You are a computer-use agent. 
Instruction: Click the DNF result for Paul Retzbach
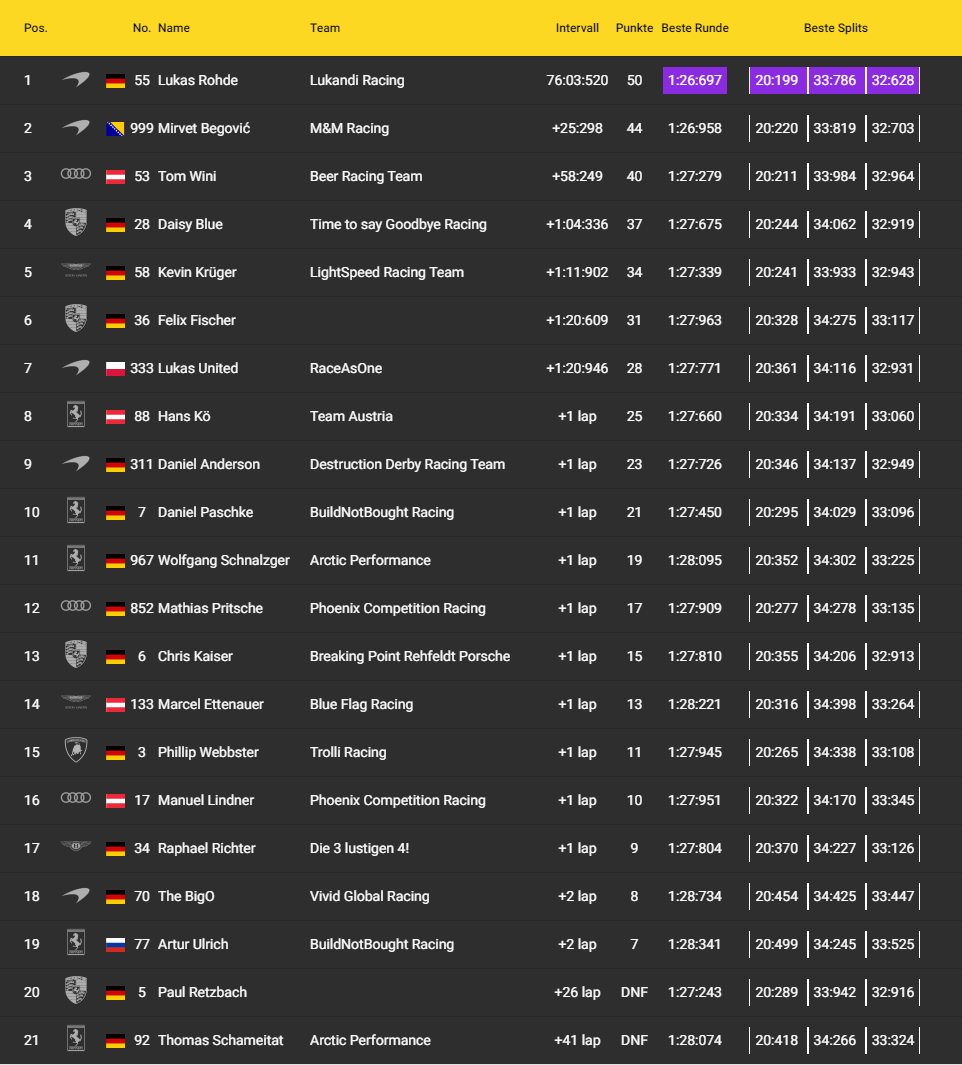tap(634, 992)
